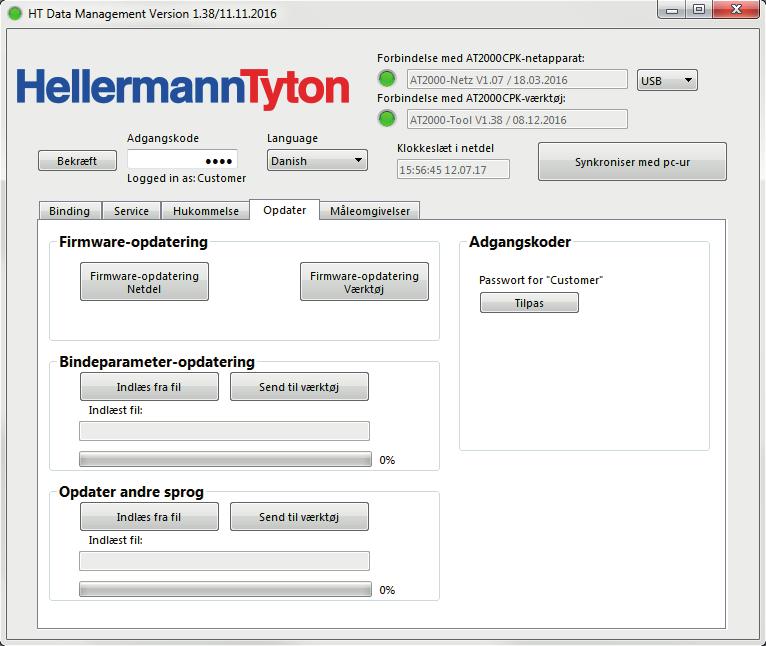Click the Bekræft button

pos(77,161)
